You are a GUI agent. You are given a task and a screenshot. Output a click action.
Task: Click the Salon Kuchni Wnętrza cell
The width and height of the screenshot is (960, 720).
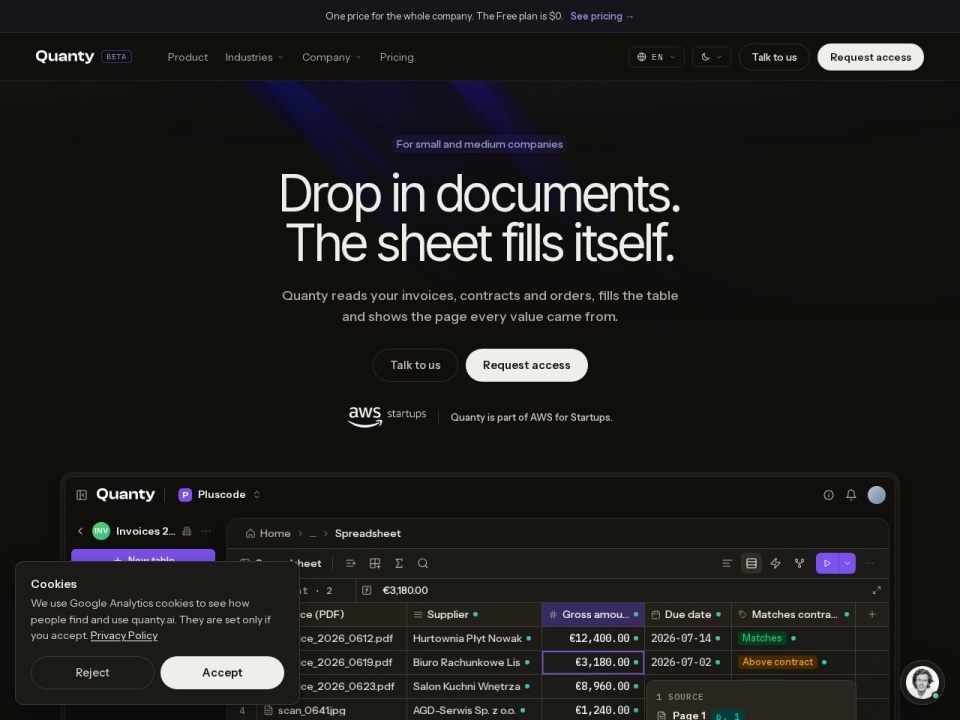click(x=474, y=686)
